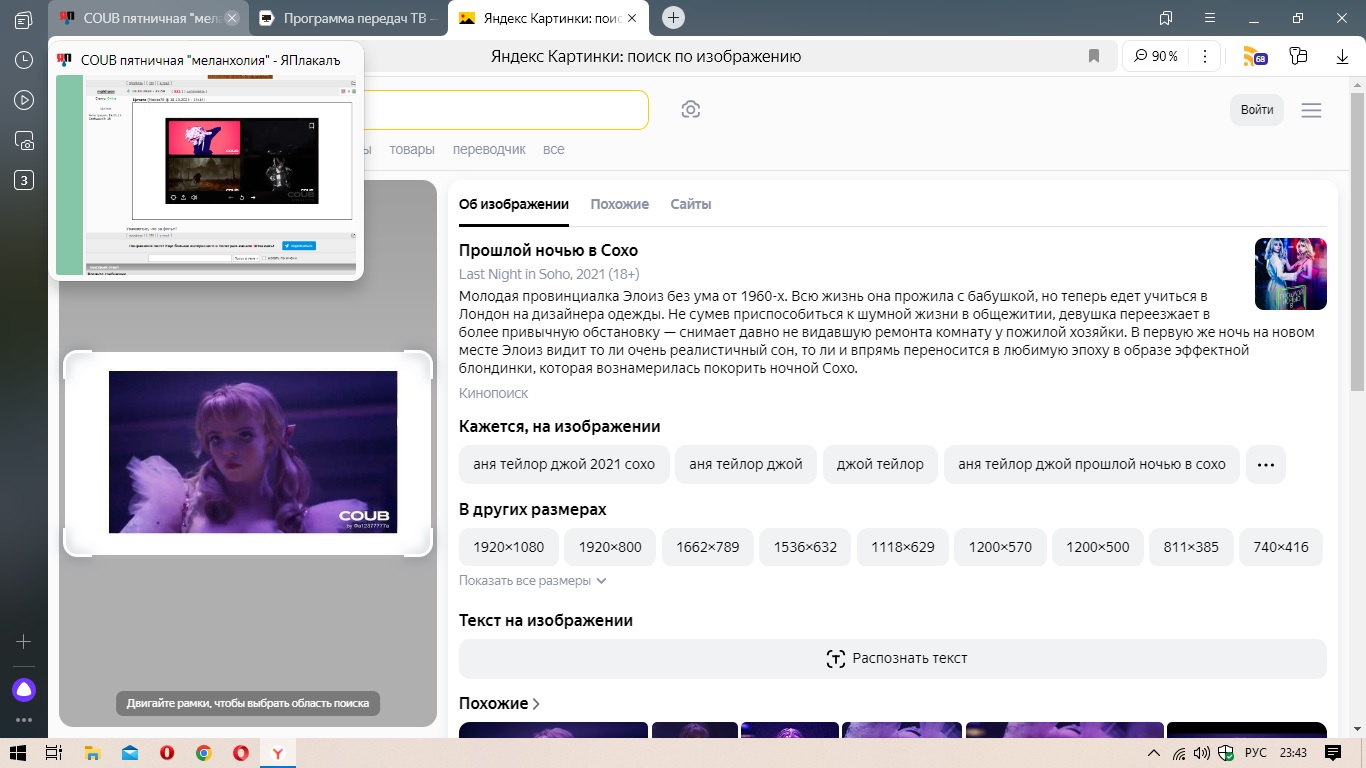Pick the 1662×789 image size
The image size is (1366, 768).
coord(708,547)
